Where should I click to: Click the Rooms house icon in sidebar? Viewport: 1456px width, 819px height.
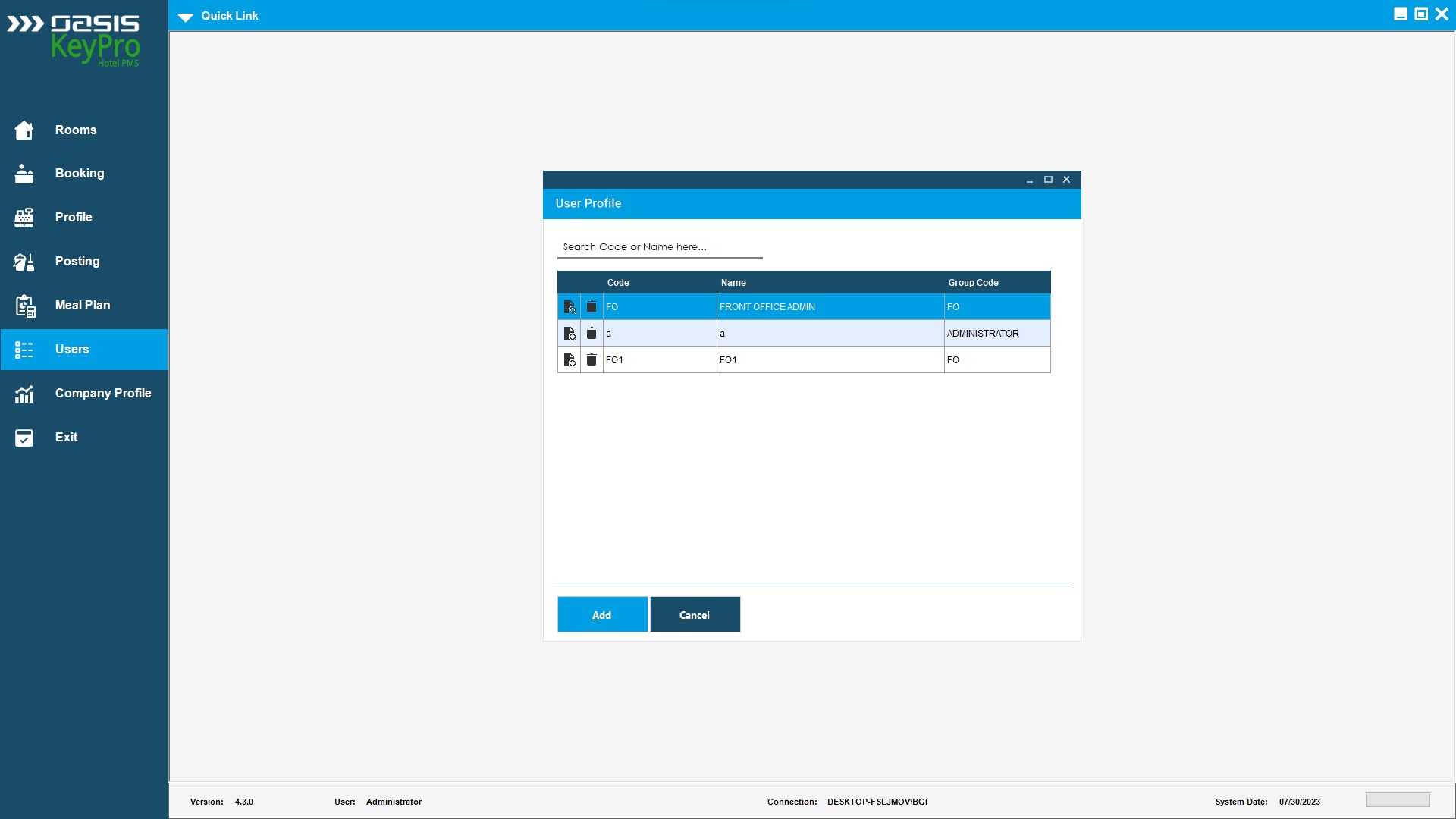[x=24, y=130]
